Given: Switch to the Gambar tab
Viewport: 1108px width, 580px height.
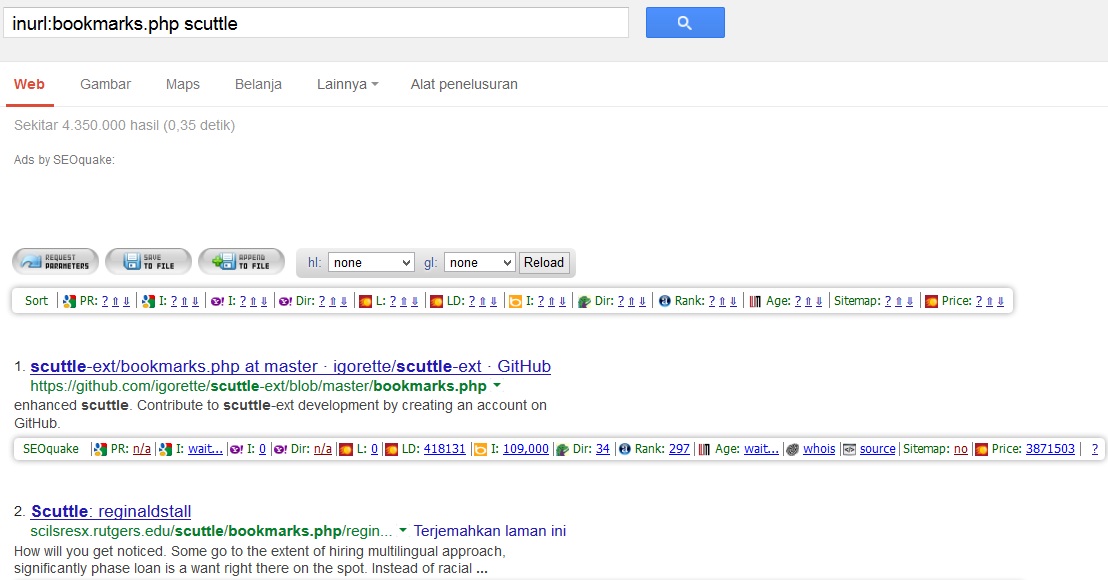Looking at the screenshot, I should [105, 84].
